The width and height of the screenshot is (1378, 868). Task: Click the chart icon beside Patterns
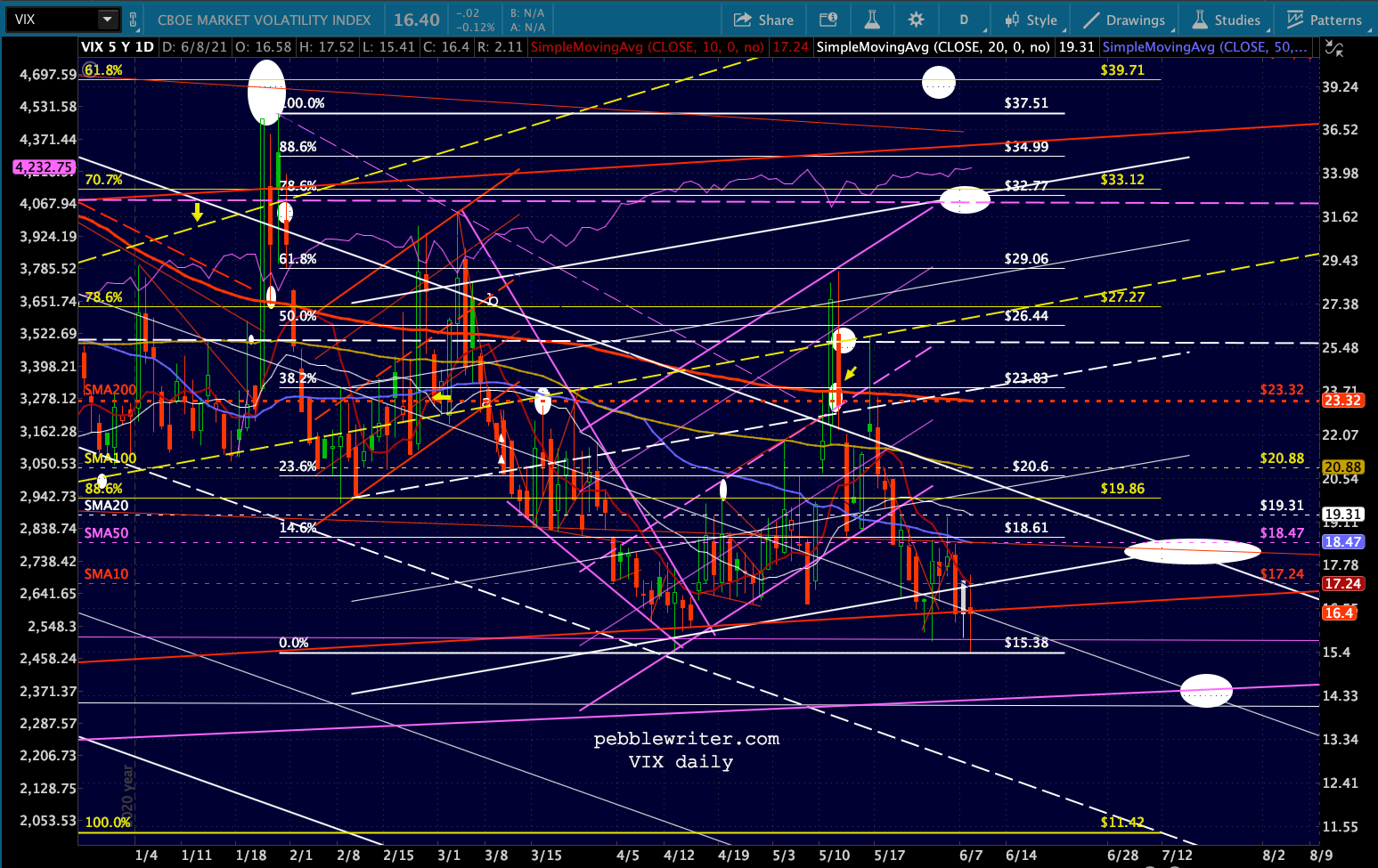pyautogui.click(x=1295, y=20)
